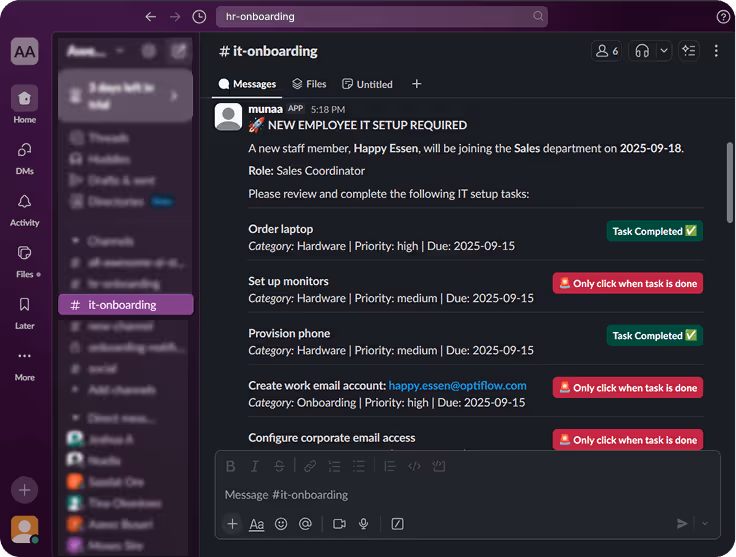Screen dimensions: 736x557
Task: Click the hr-onboarding search field
Action: tap(381, 16)
